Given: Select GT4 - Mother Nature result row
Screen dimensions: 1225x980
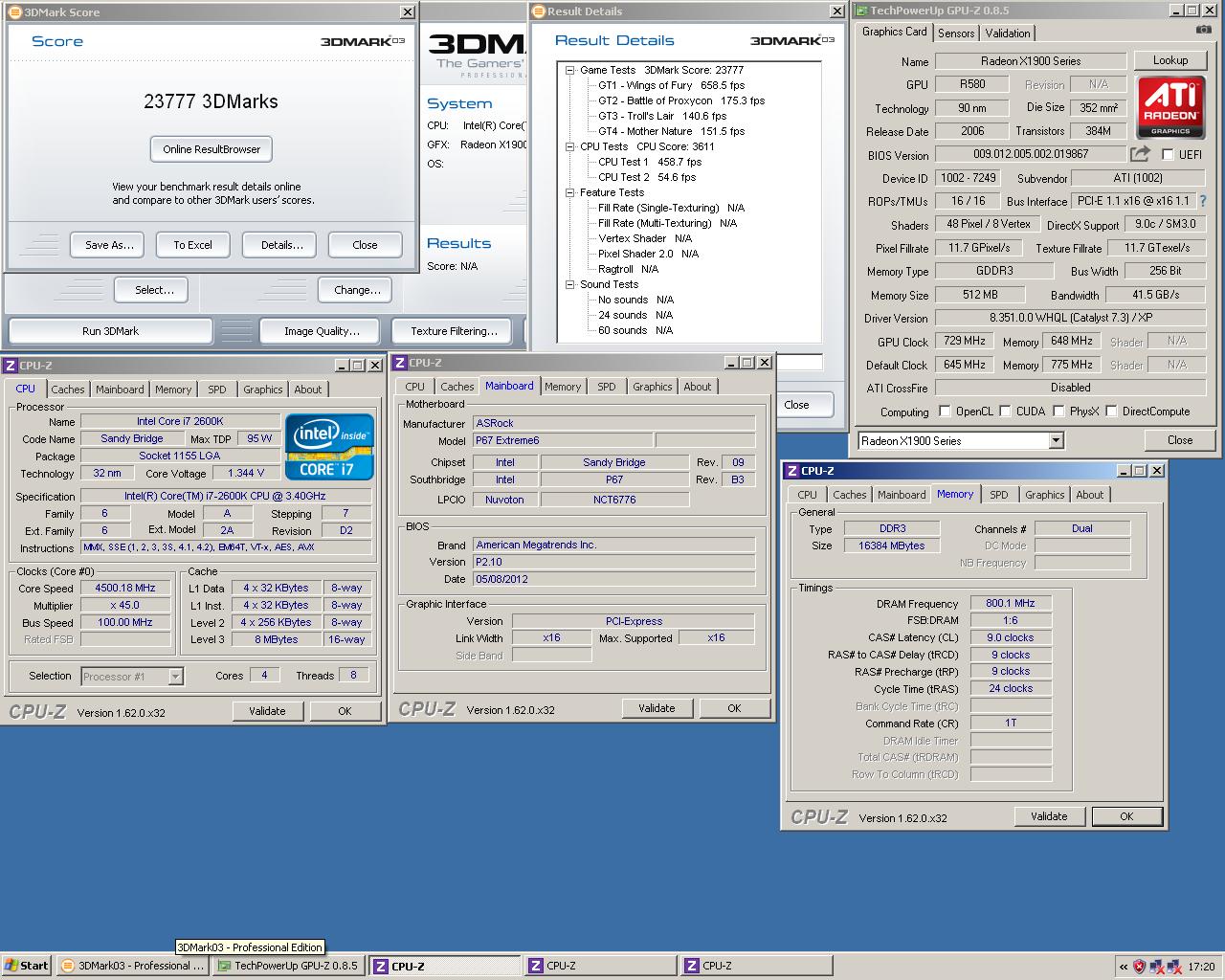Looking at the screenshot, I should [x=671, y=131].
